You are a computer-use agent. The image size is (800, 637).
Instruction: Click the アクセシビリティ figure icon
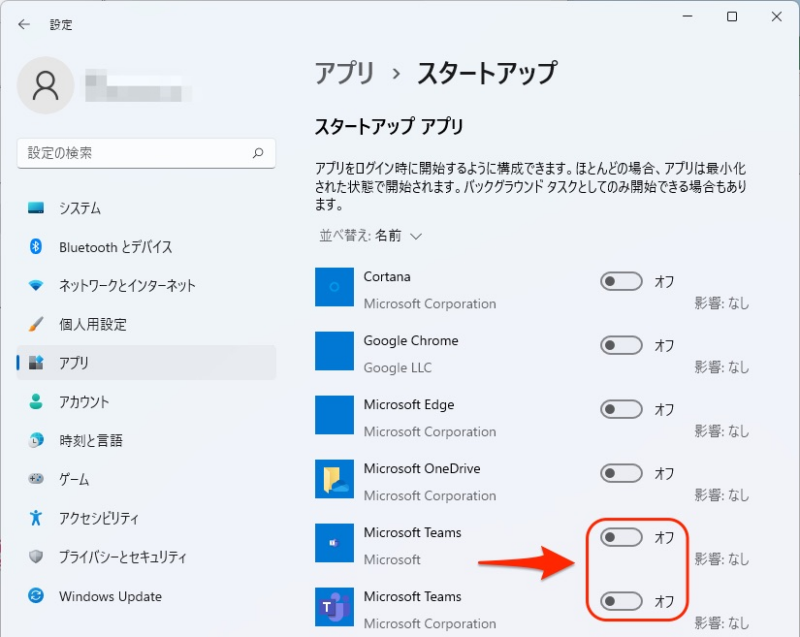coord(36,518)
